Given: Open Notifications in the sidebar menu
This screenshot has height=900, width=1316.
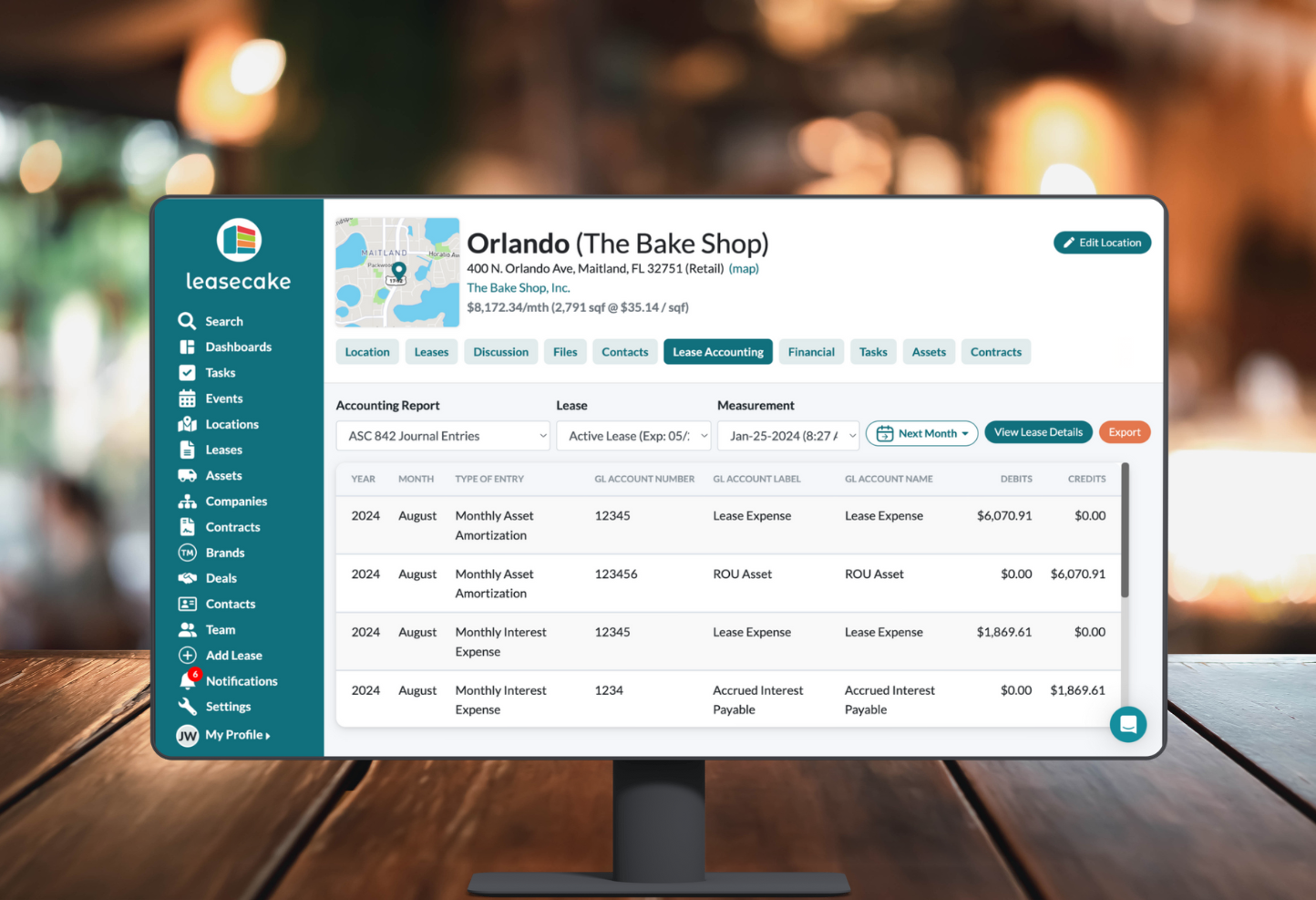Looking at the screenshot, I should tap(242, 680).
